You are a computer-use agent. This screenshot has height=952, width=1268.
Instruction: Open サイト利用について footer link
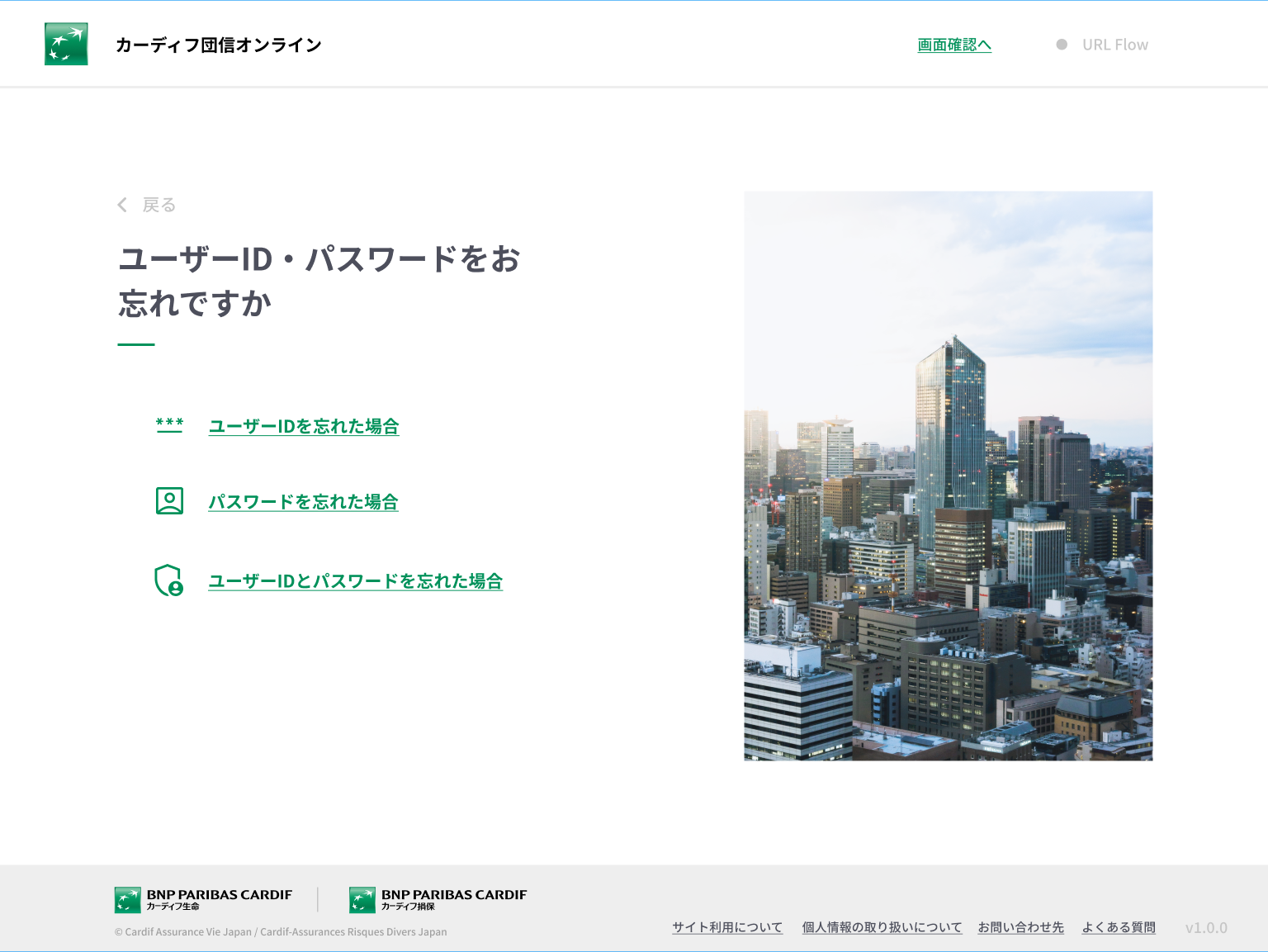tap(727, 927)
